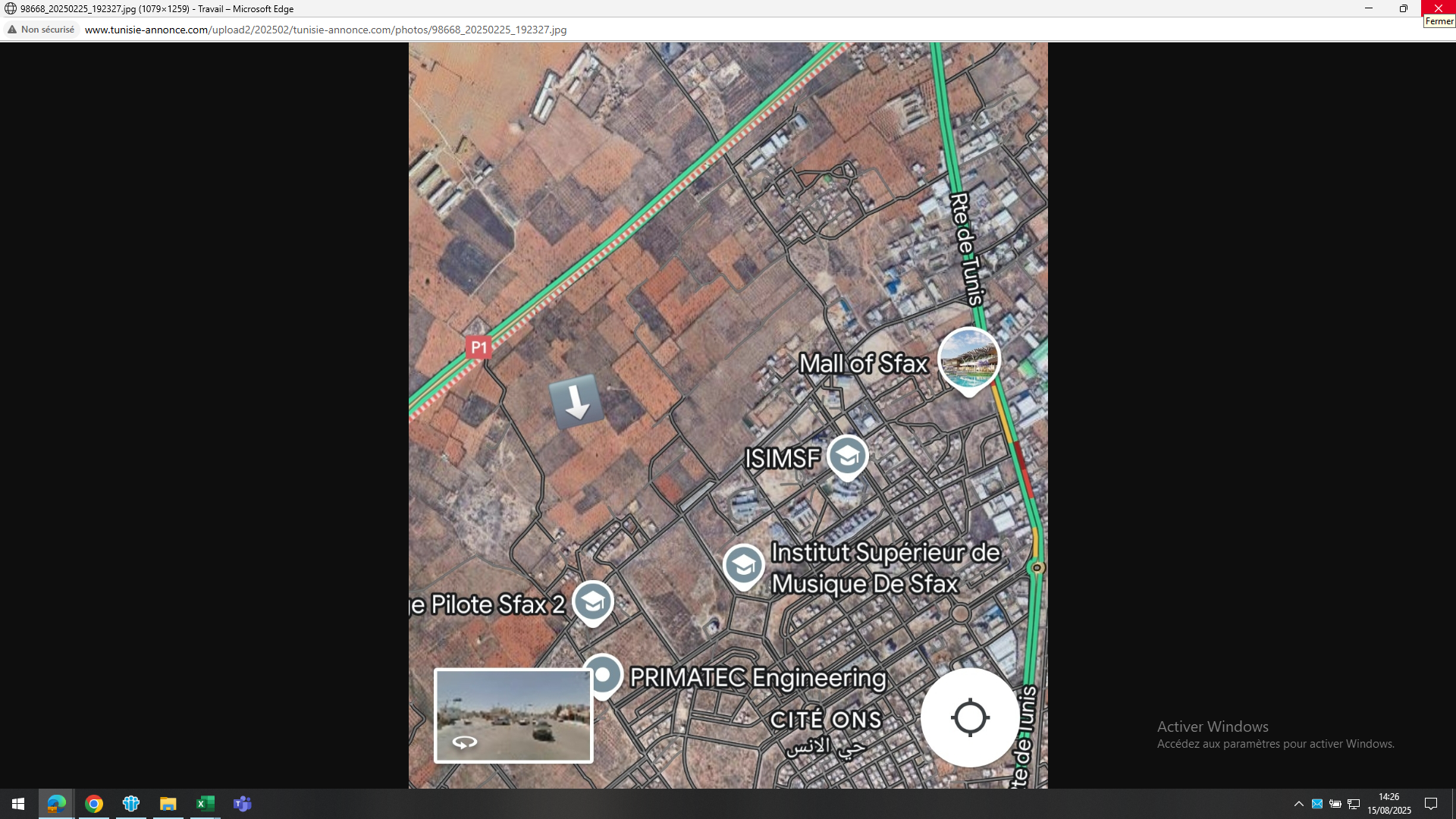This screenshot has width=1456, height=819.
Task: Click the taskbar clock and date
Action: [1389, 804]
